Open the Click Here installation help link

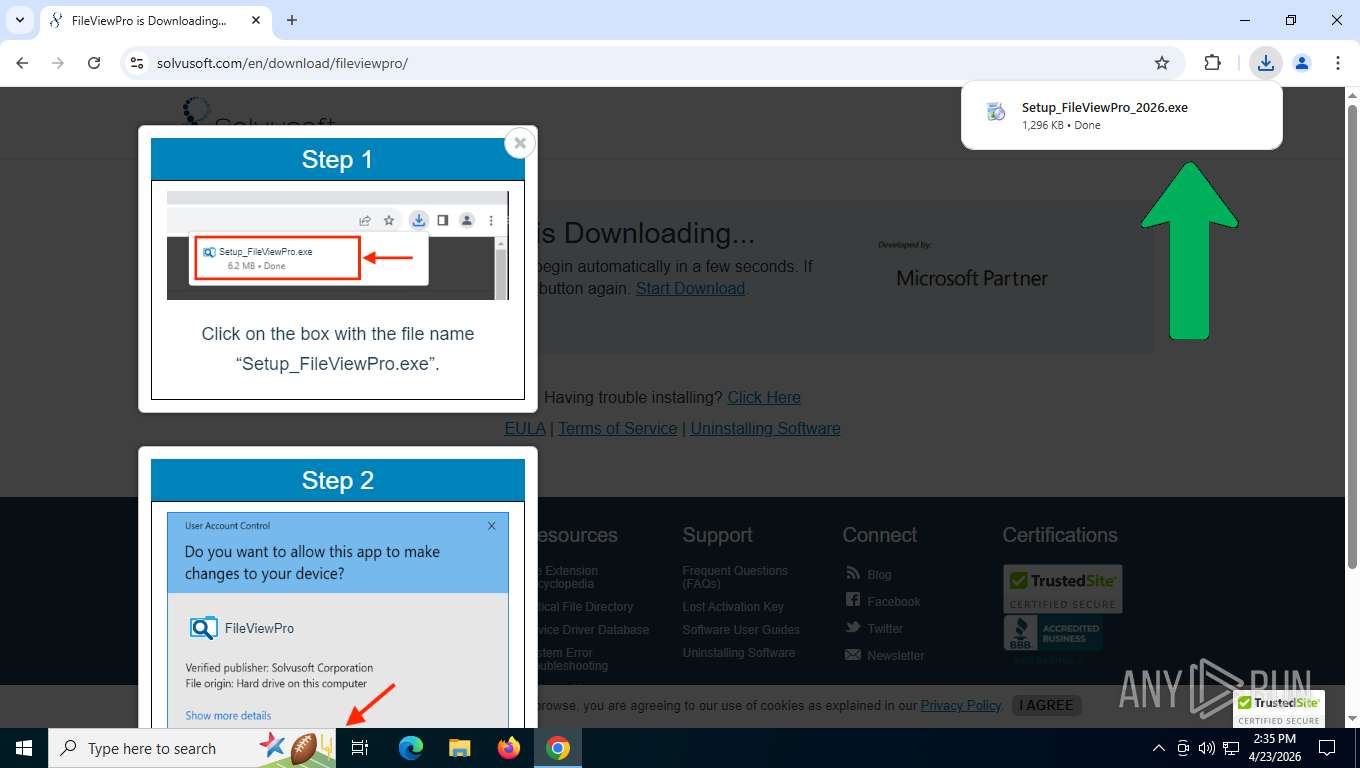point(764,397)
